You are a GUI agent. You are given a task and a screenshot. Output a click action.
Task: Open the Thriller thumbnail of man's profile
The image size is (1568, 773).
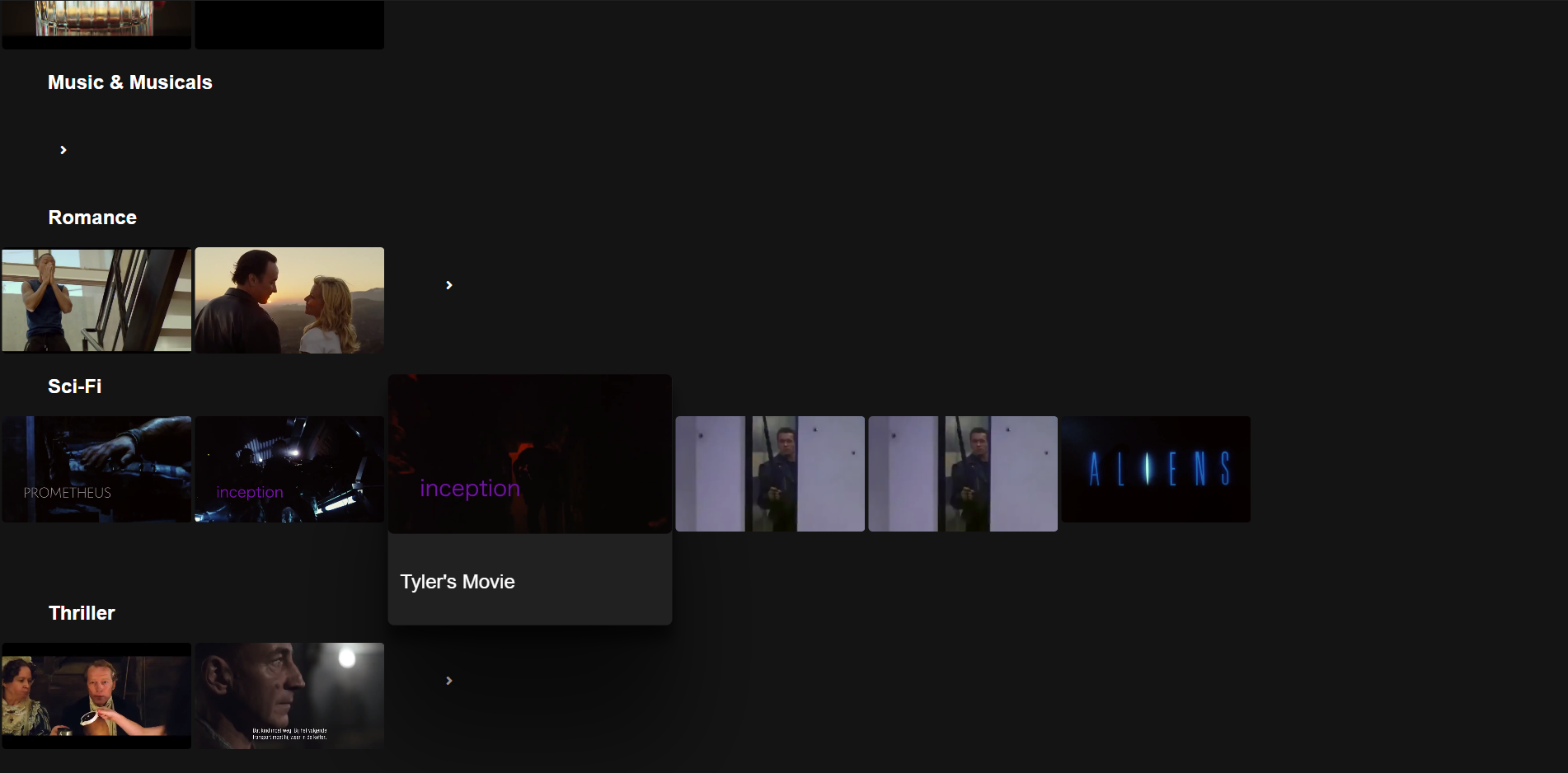pyautogui.click(x=289, y=696)
